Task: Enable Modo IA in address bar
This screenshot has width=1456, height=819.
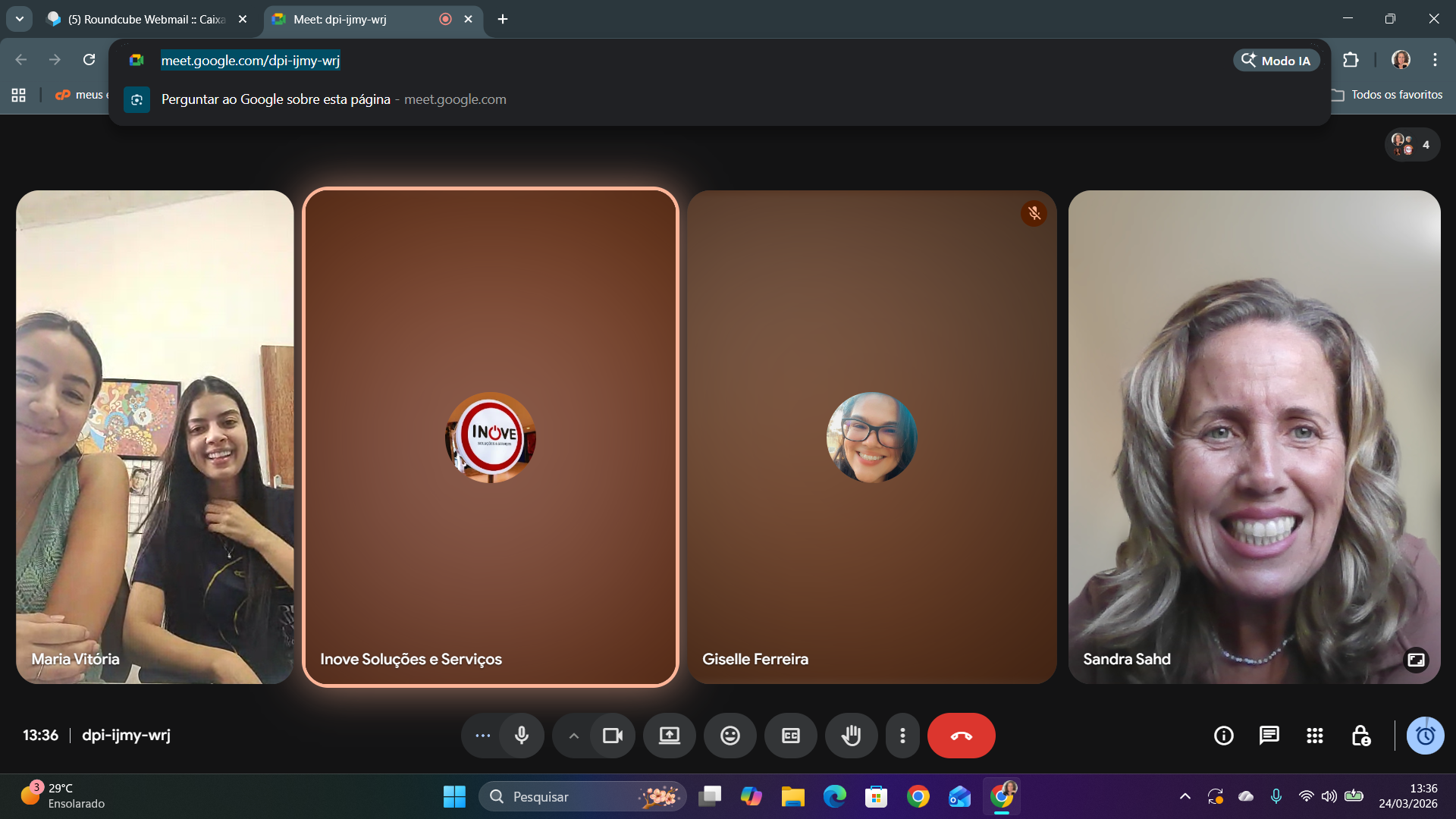Action: pos(1276,61)
